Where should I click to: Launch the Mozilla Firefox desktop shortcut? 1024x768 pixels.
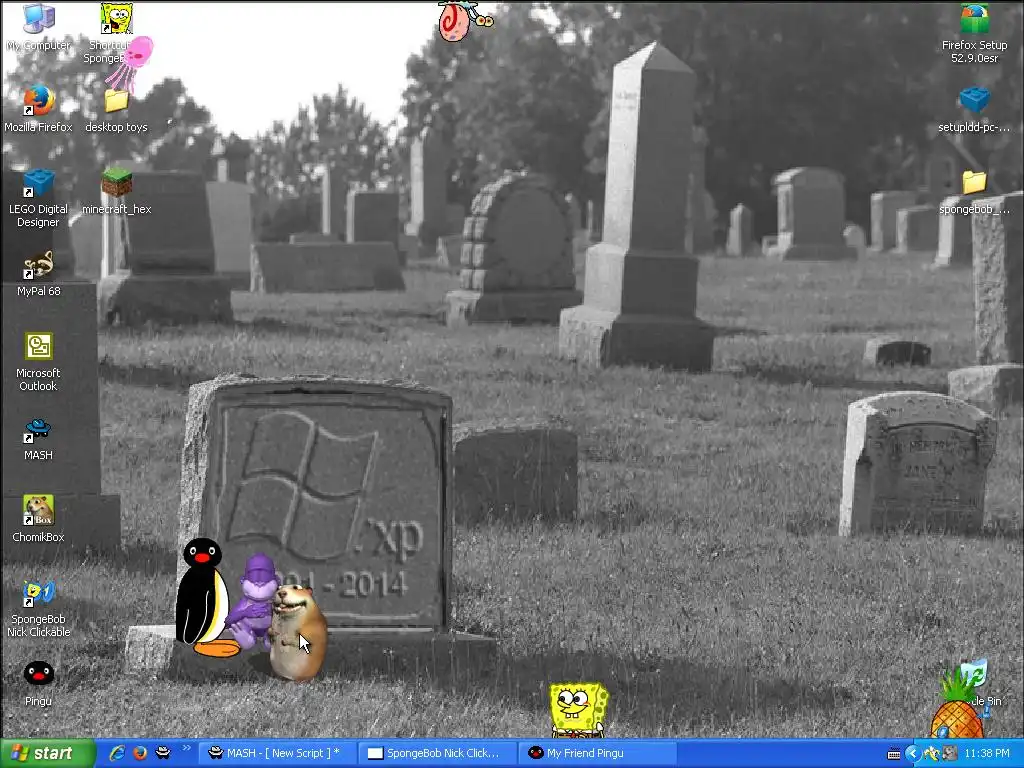point(39,108)
